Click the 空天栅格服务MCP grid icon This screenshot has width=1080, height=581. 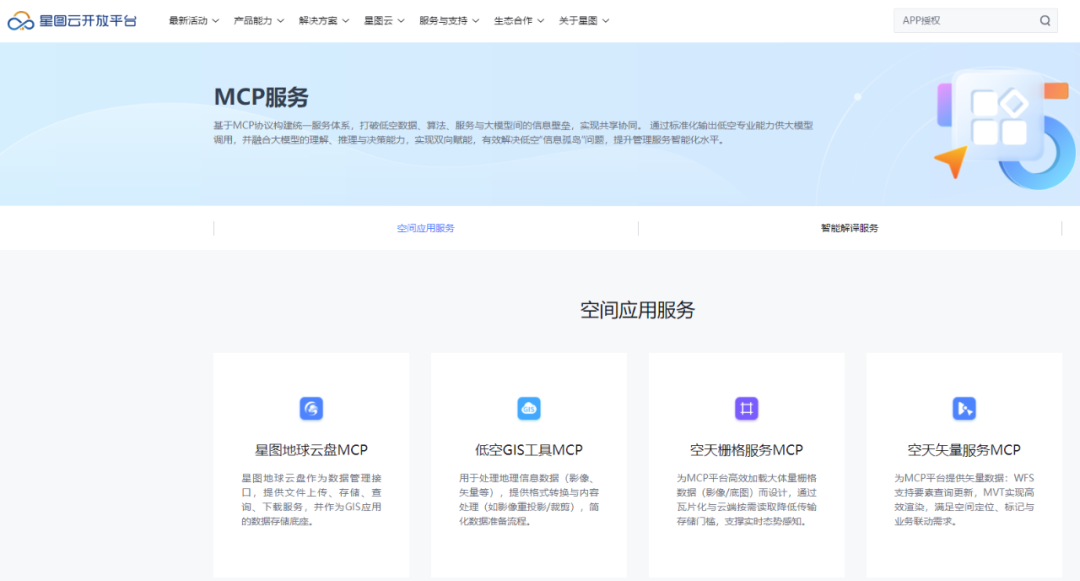tap(746, 408)
